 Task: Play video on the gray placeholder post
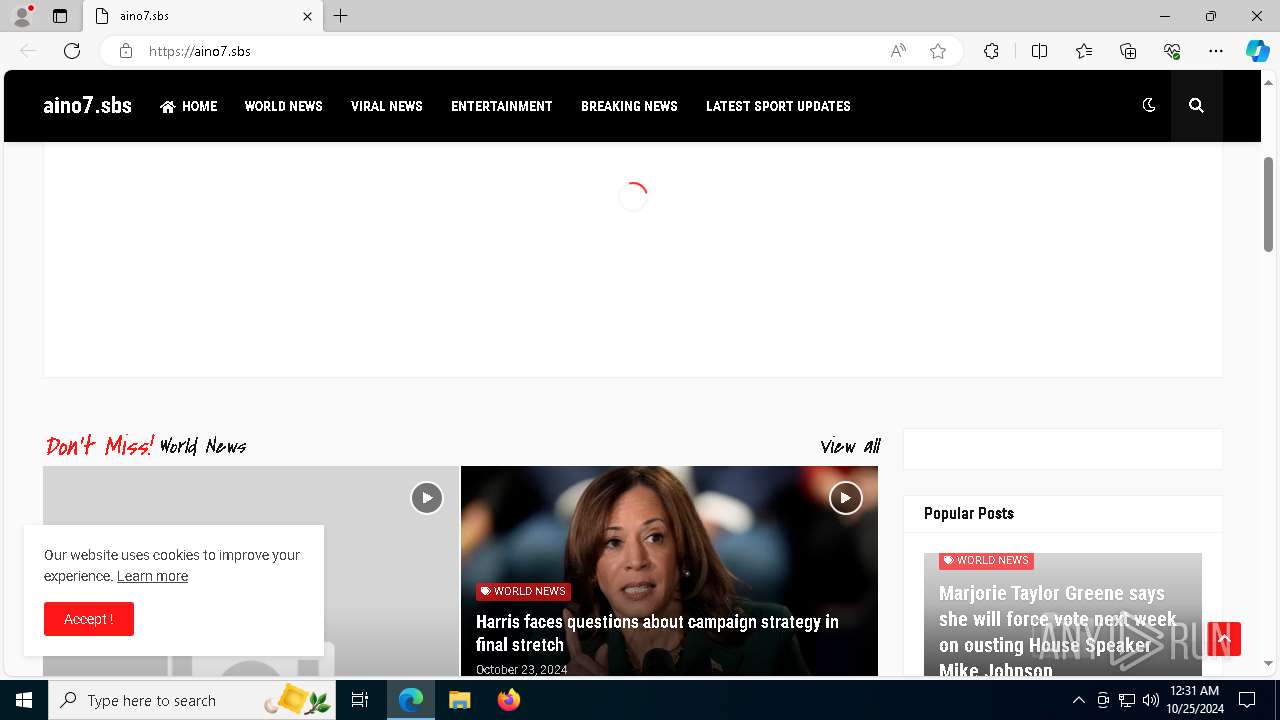tap(427, 497)
